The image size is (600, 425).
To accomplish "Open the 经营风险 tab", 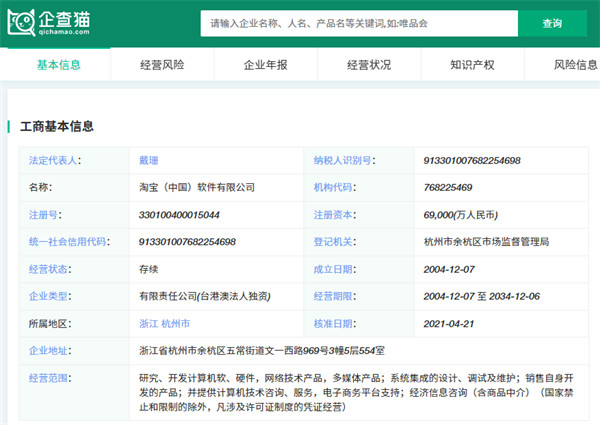I will tap(162, 65).
